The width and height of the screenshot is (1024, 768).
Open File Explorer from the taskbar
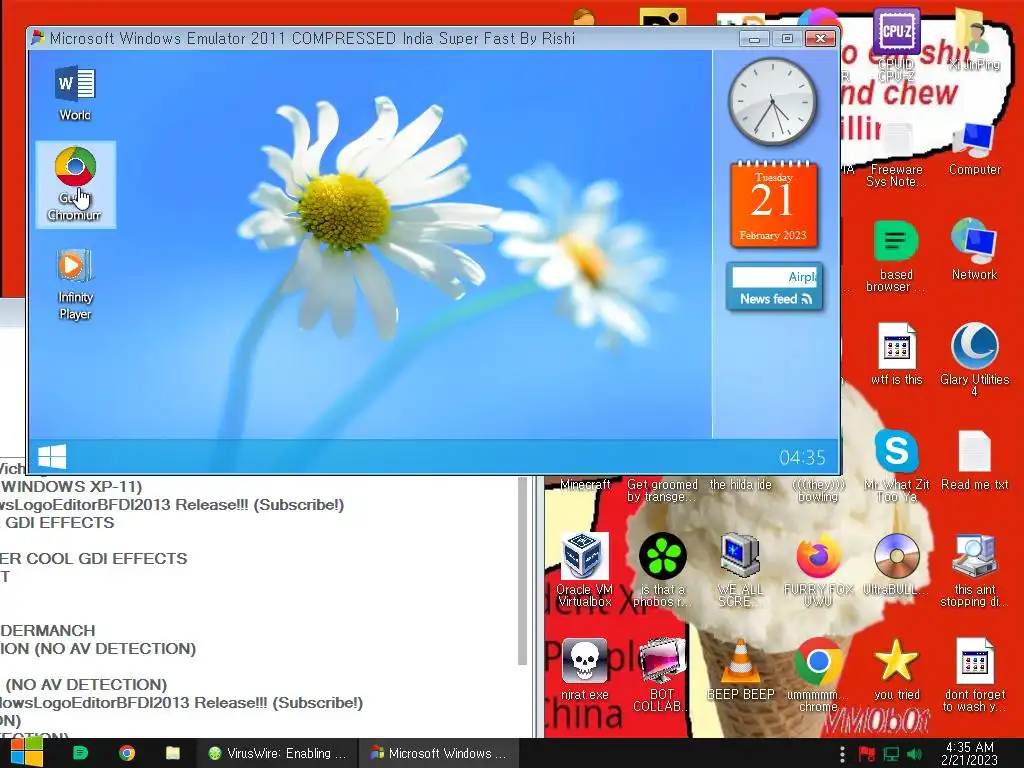coord(172,753)
